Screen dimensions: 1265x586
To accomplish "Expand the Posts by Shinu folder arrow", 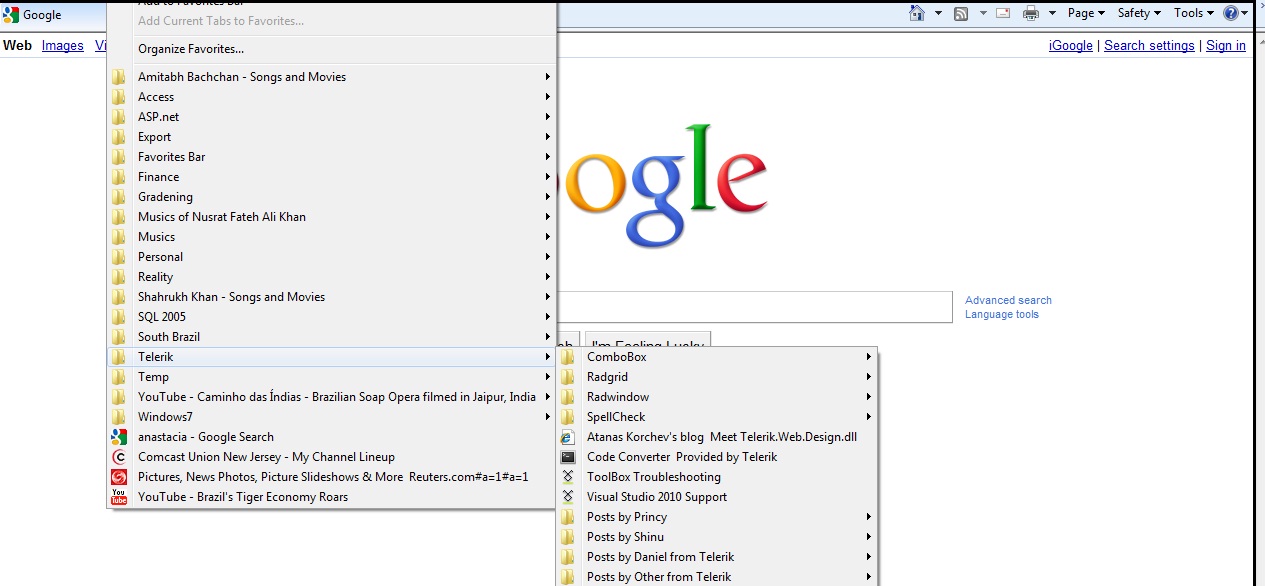I will [x=869, y=537].
